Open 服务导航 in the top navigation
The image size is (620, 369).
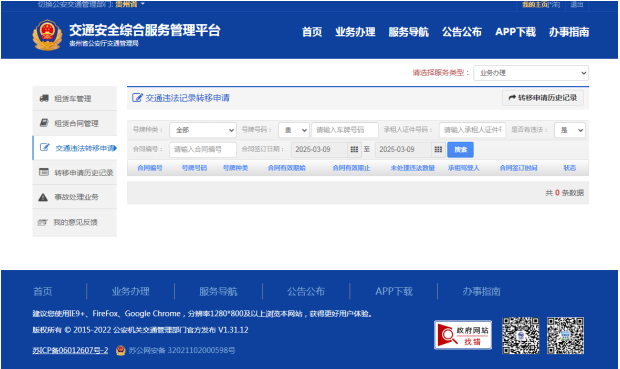(408, 32)
